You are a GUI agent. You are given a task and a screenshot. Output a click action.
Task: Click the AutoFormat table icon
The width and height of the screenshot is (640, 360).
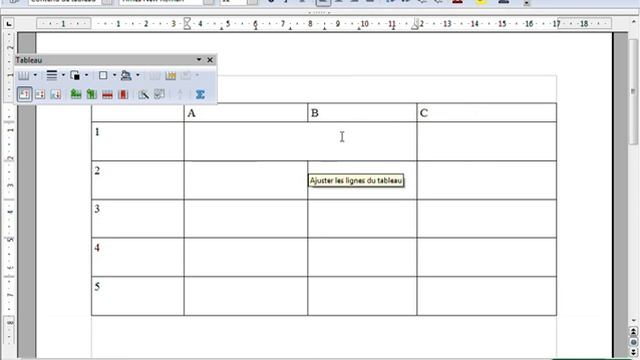click(143, 95)
